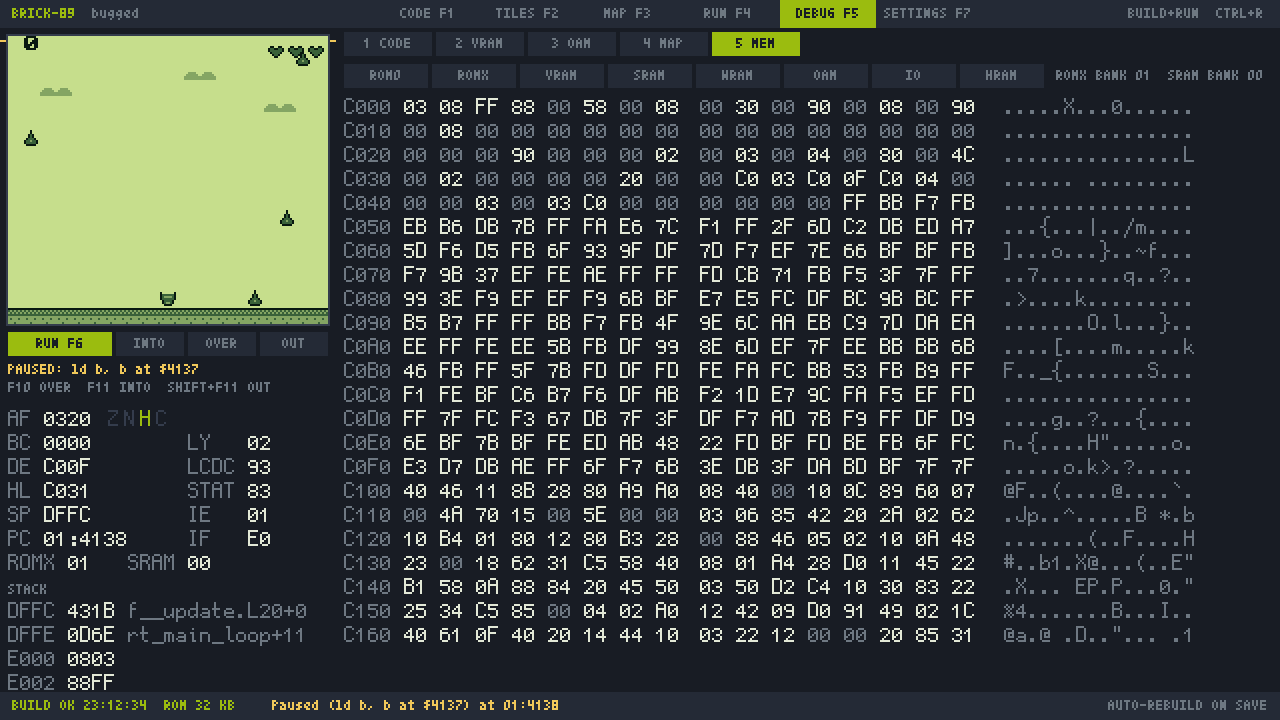Select the RUN F4 tab
Screen dimensions: 1280x720
tap(727, 13)
